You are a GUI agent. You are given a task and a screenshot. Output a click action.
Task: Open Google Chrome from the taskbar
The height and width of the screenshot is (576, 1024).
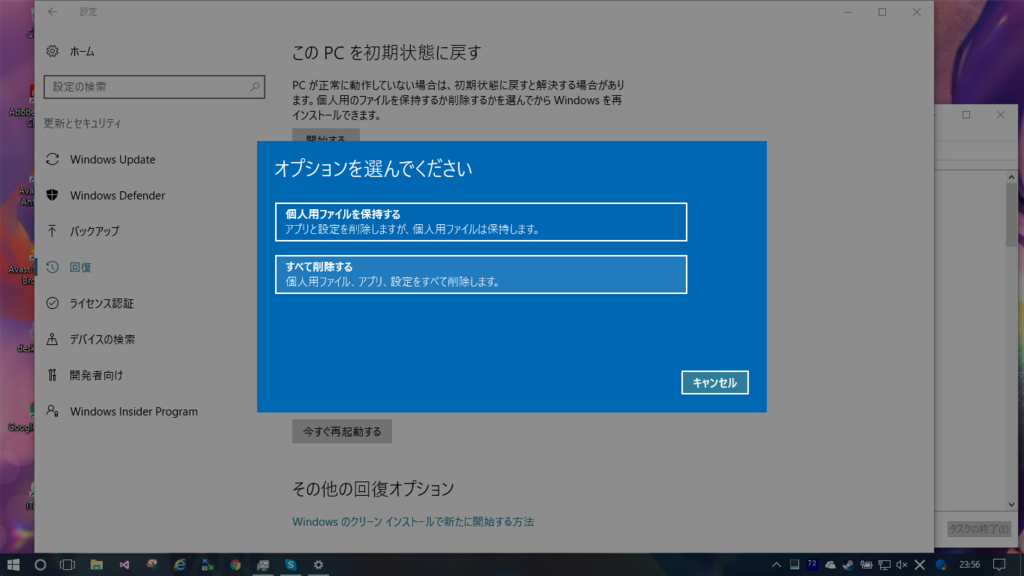235,565
